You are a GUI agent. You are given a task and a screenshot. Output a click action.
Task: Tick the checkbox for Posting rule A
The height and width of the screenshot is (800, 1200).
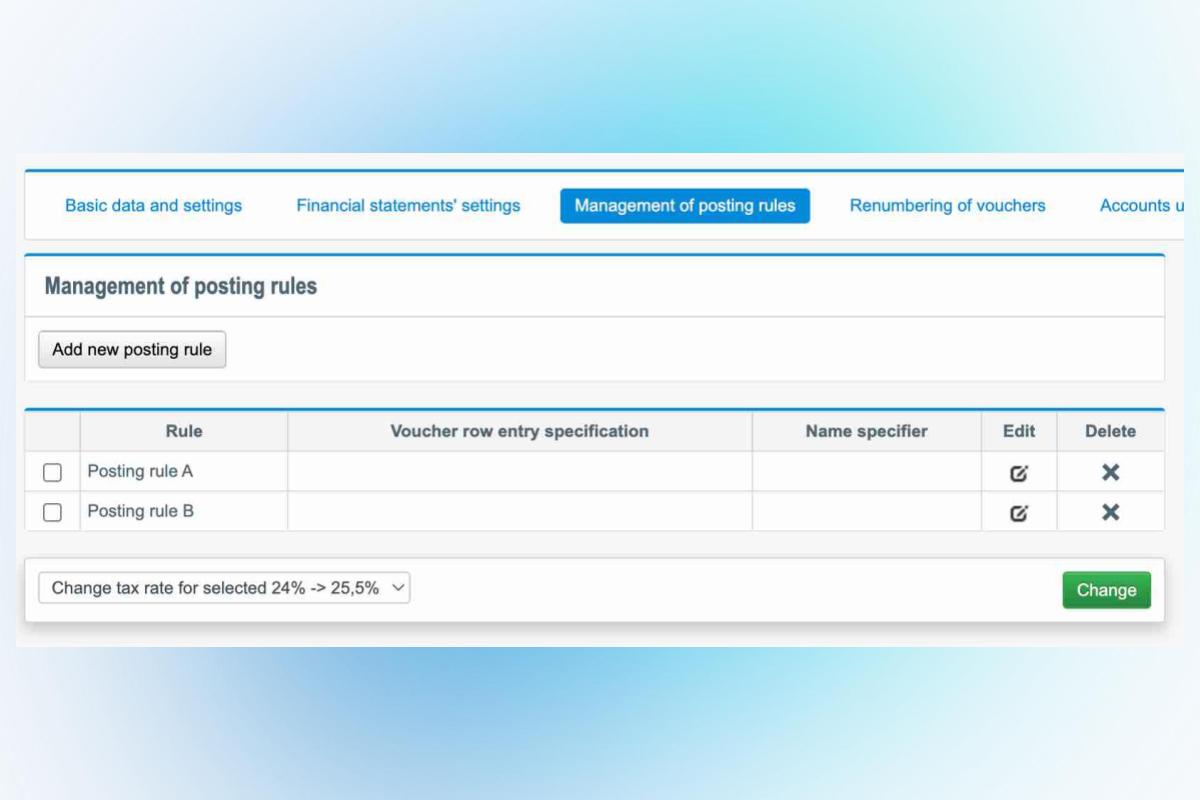pyautogui.click(x=52, y=472)
